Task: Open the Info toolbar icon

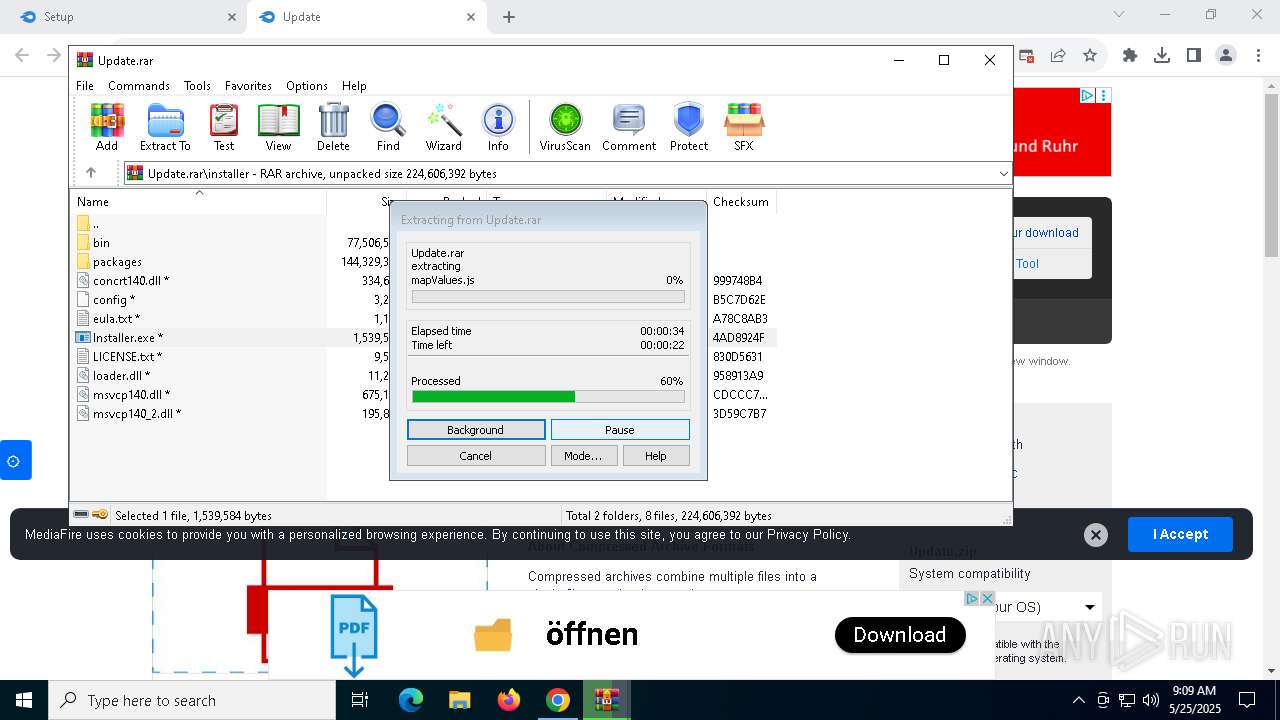Action: (498, 127)
